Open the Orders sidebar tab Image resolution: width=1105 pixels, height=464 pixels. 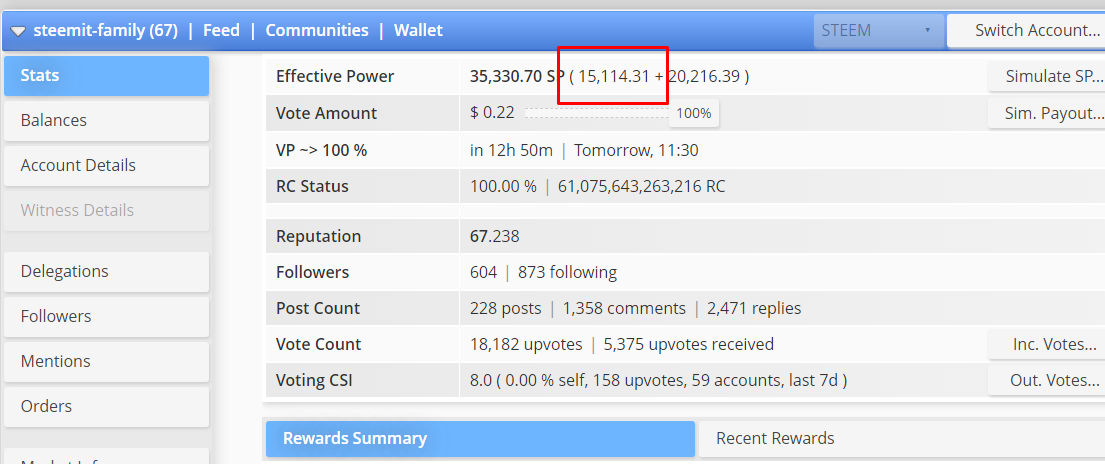[106, 407]
